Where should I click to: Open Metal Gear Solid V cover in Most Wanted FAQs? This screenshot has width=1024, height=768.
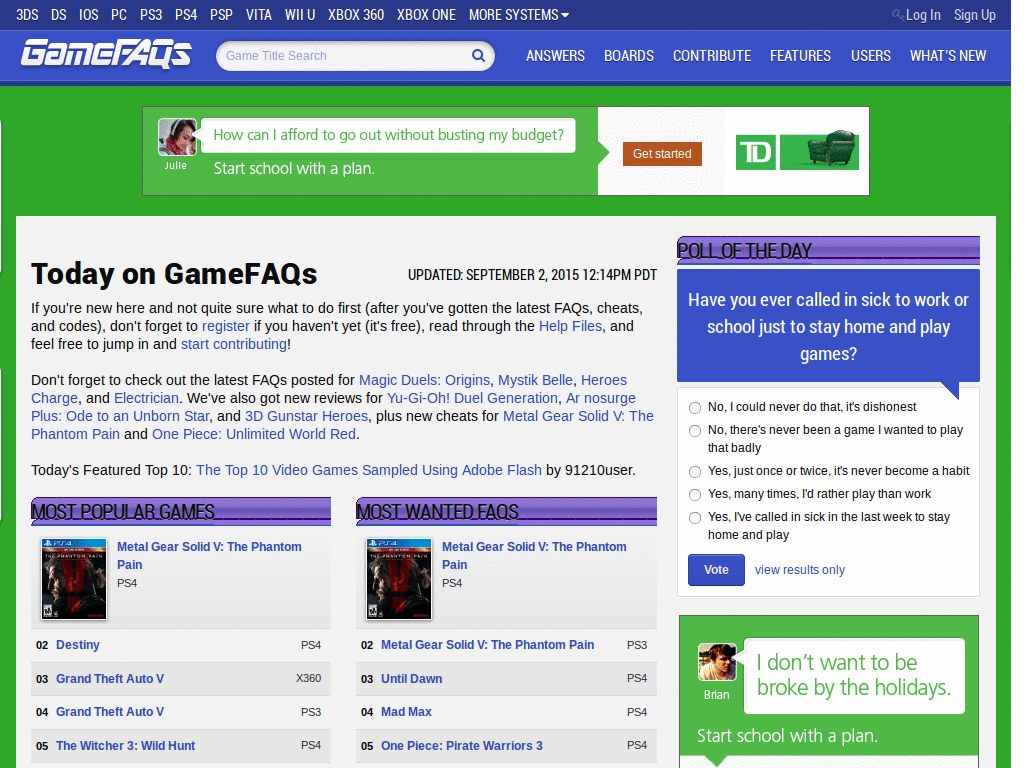tap(399, 579)
